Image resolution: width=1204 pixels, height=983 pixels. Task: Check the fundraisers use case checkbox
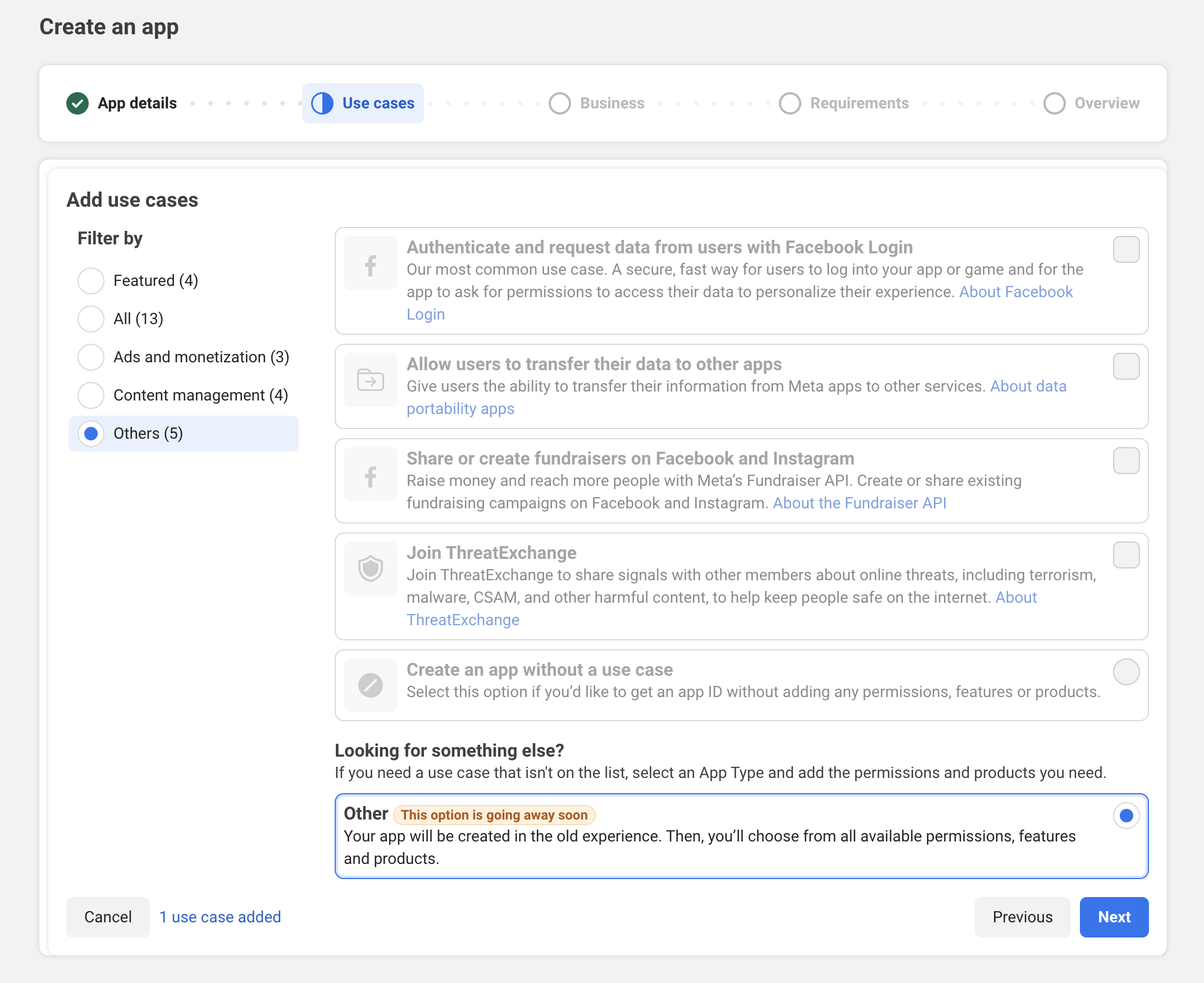1125,461
